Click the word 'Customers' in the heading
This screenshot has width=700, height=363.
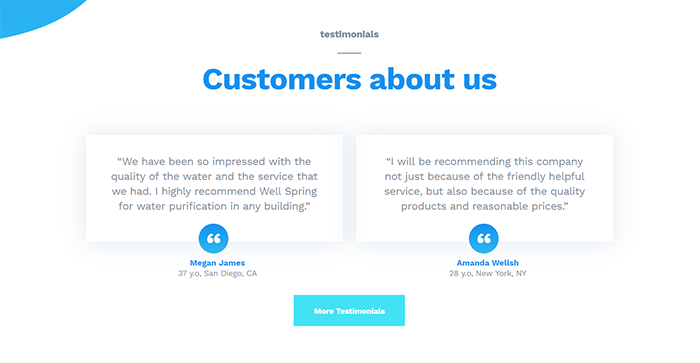(x=282, y=79)
